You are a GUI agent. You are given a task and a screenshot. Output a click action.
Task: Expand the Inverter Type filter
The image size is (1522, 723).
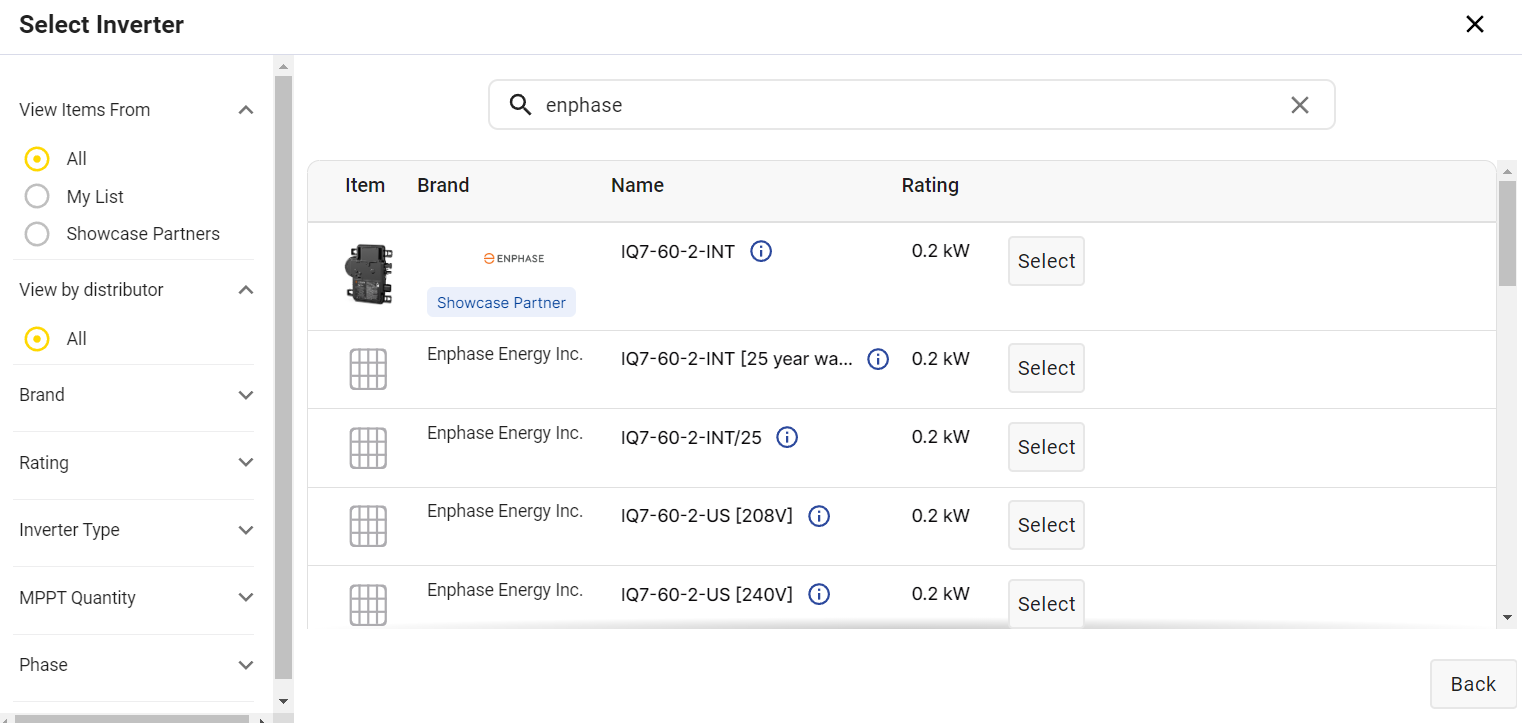point(246,530)
